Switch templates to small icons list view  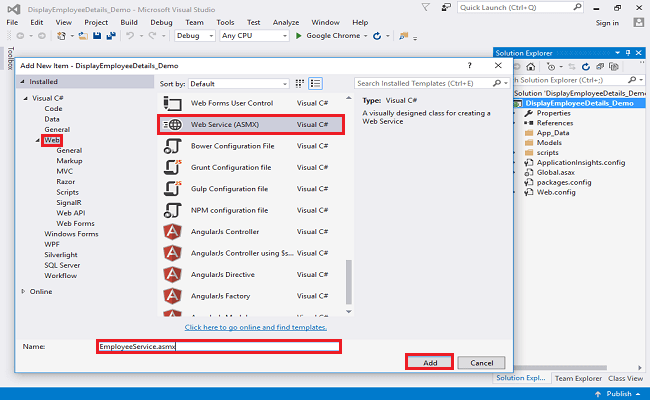coord(315,84)
